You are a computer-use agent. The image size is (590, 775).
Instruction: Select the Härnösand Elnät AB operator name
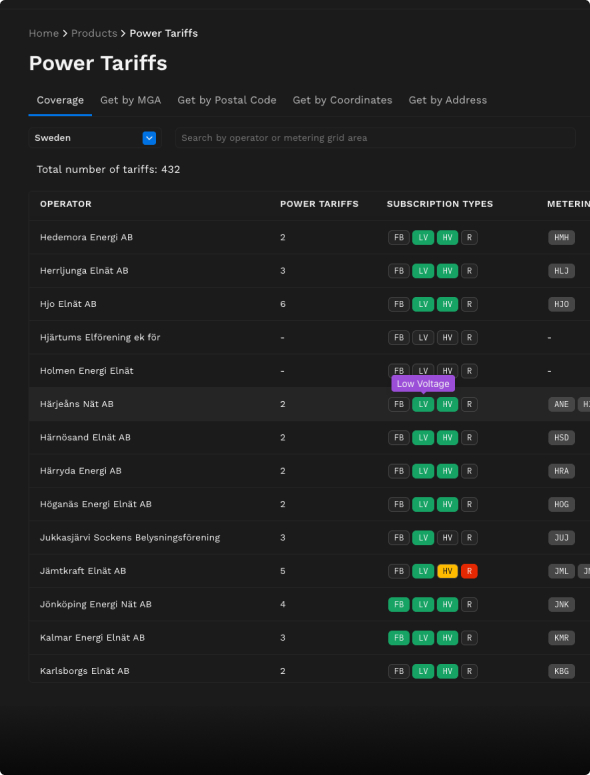(85, 438)
